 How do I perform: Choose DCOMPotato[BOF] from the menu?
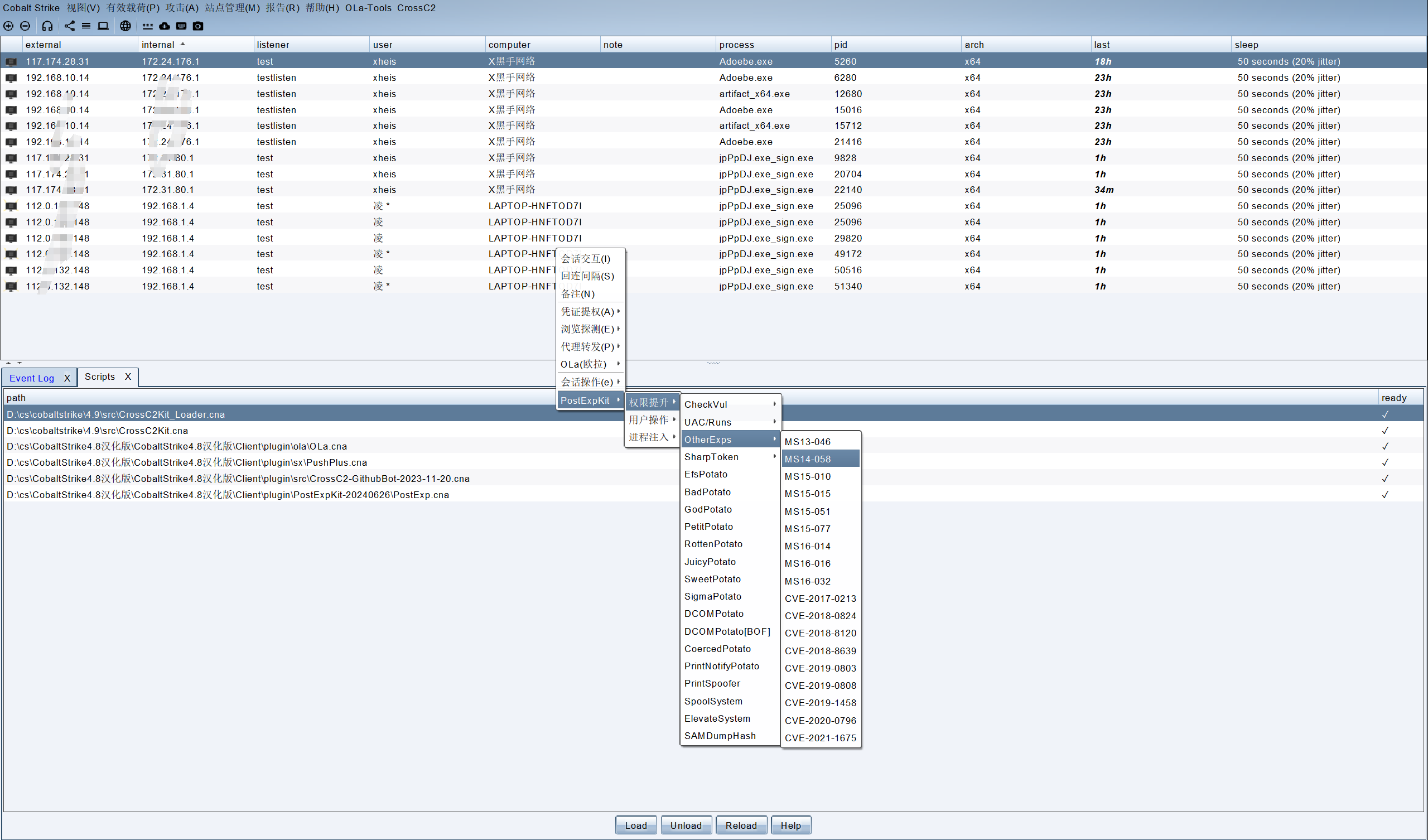[x=730, y=632]
